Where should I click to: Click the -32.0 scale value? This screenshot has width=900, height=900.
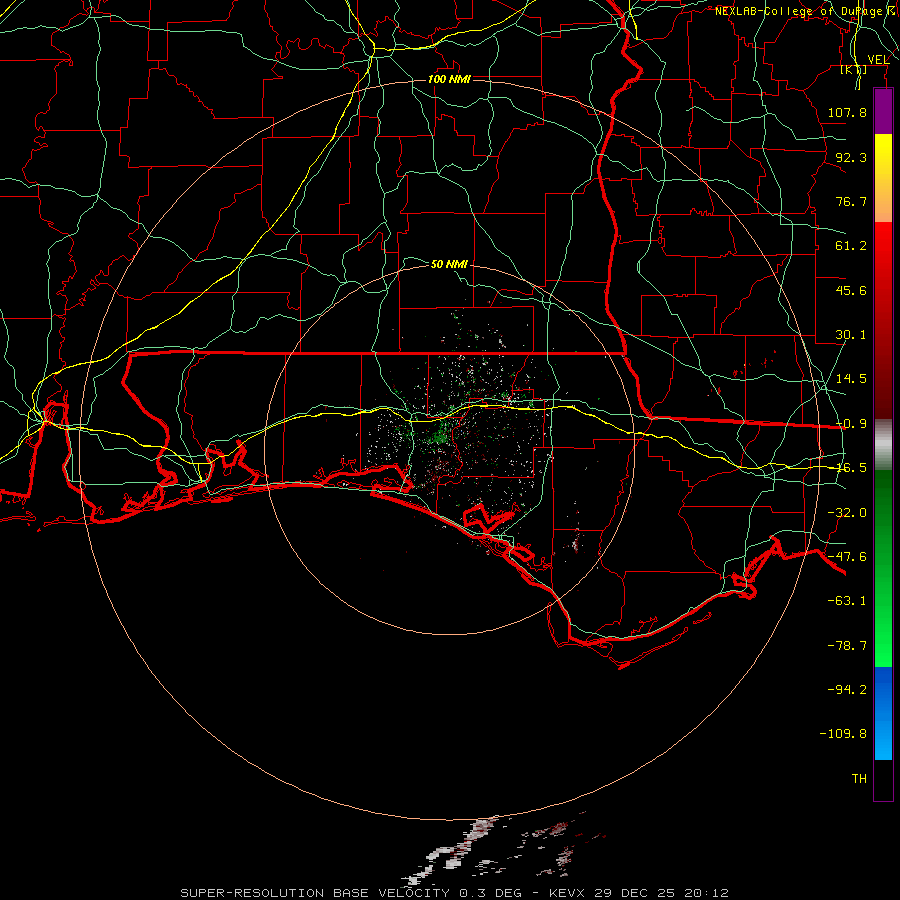point(847,513)
